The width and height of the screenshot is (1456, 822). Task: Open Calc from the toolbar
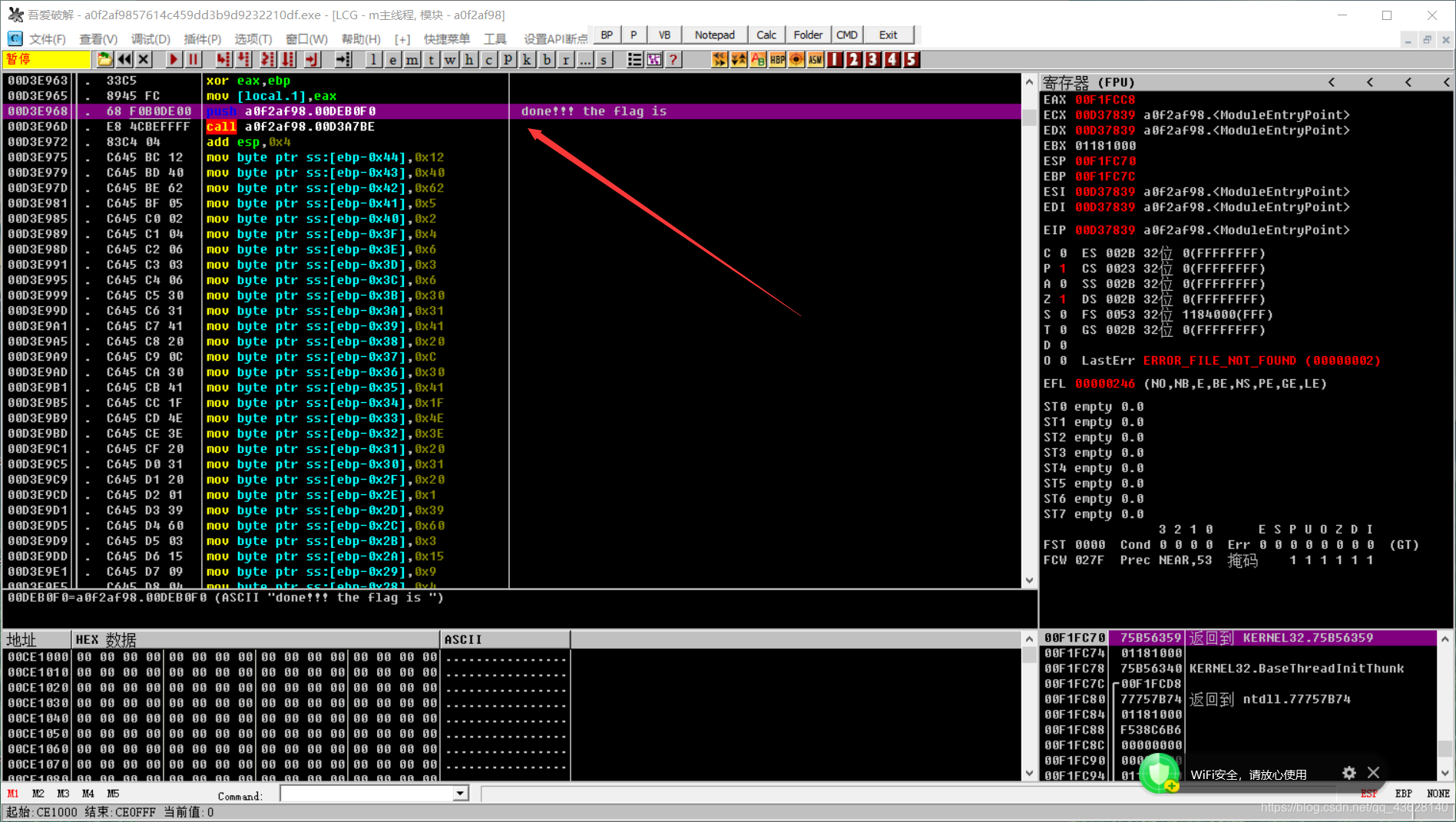click(766, 35)
